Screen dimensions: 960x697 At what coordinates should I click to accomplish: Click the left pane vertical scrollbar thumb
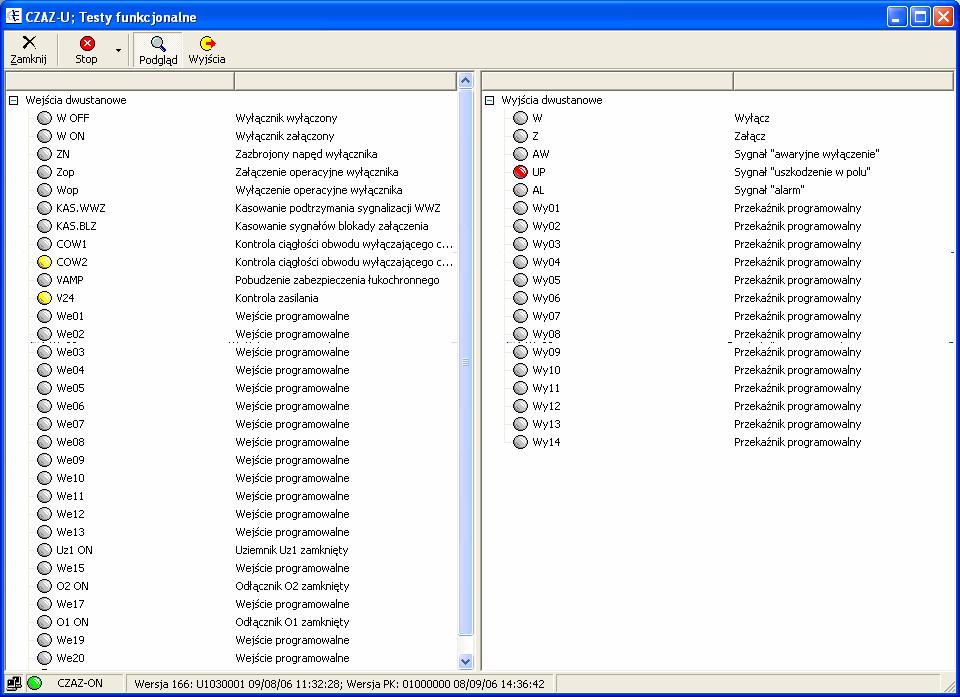click(465, 362)
